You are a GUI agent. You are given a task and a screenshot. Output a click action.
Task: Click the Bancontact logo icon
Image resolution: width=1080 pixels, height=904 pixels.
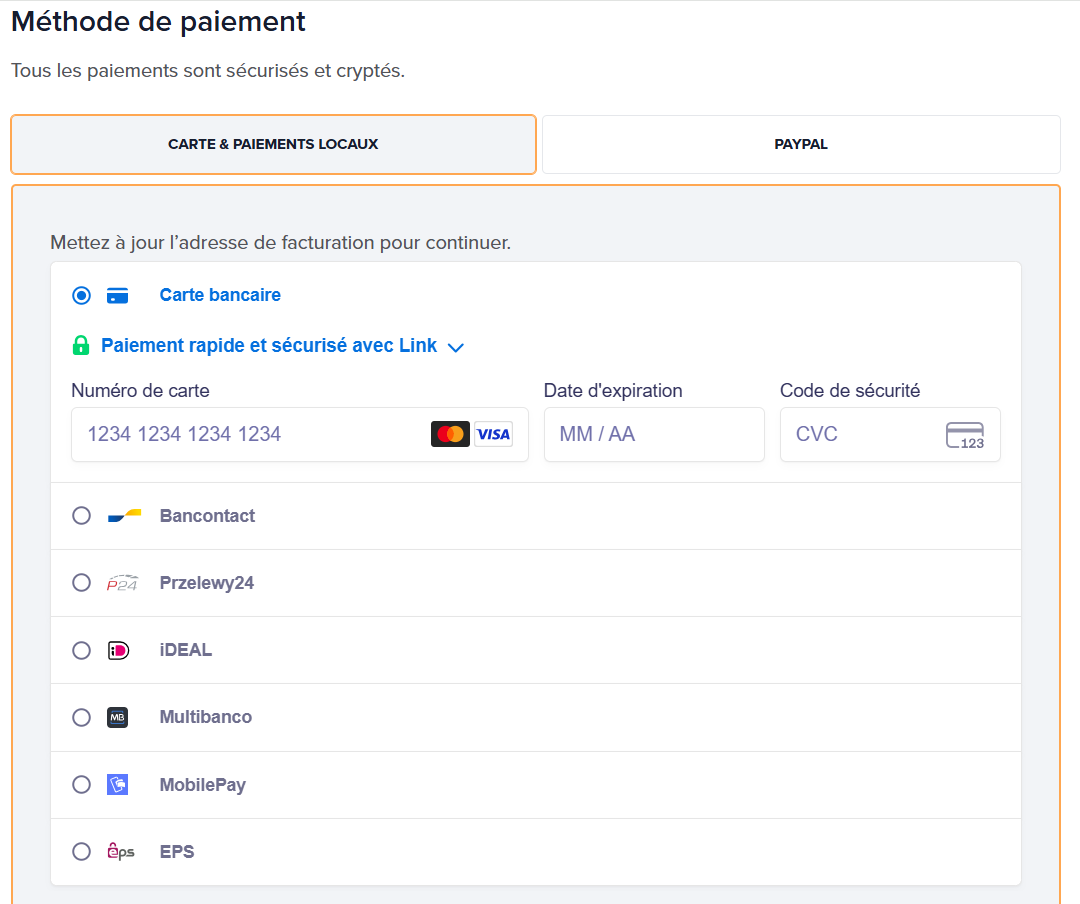coord(124,515)
